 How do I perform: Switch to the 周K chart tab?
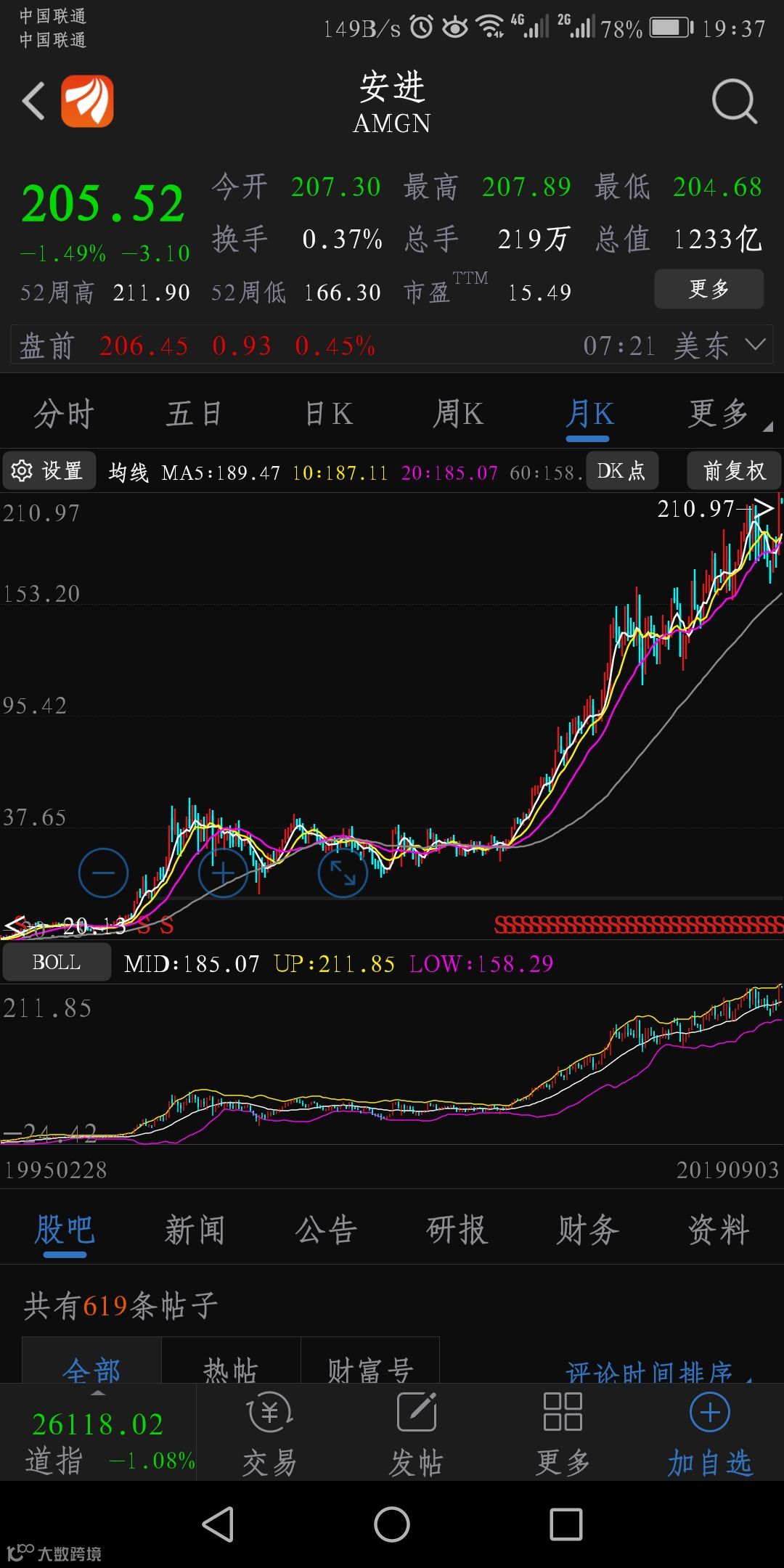(458, 414)
